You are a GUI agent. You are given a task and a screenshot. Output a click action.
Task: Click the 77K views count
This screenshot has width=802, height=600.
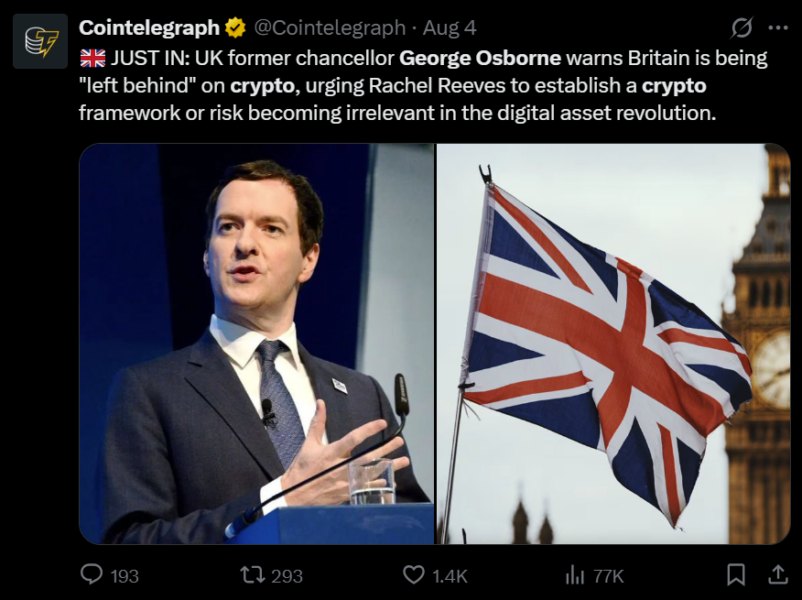pyautogui.click(x=608, y=575)
